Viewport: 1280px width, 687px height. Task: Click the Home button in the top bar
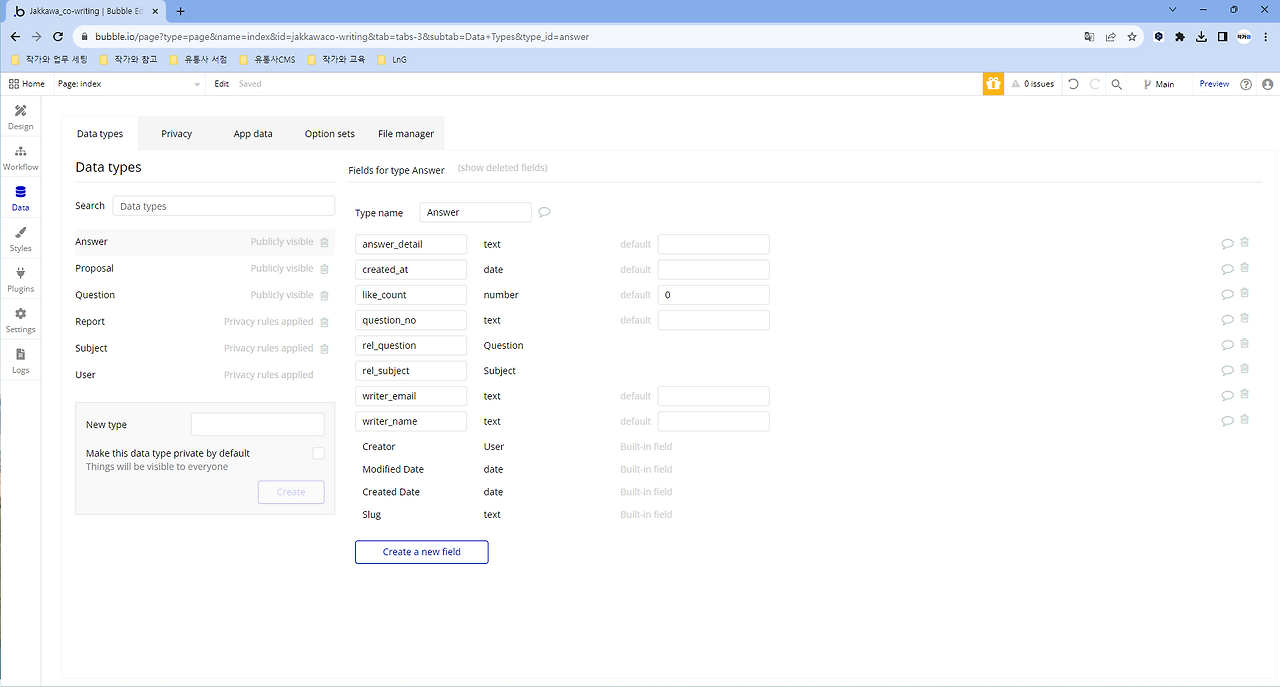pyautogui.click(x=27, y=84)
